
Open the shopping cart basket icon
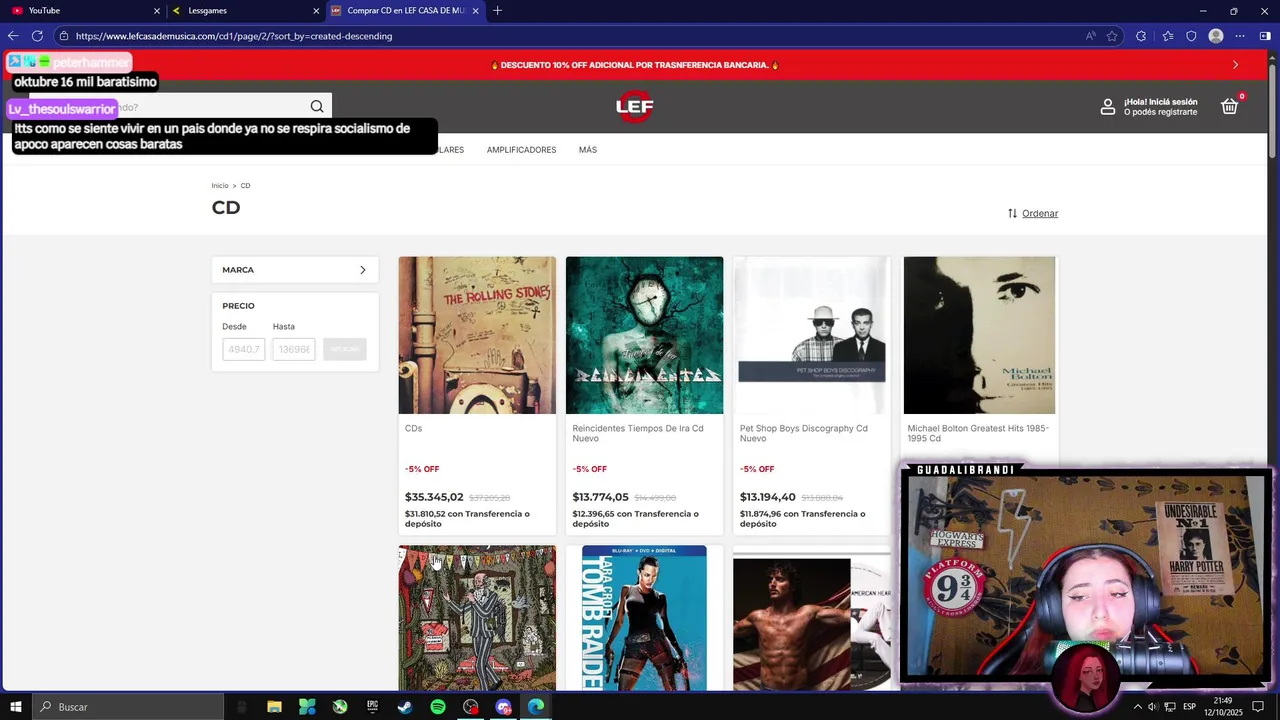(x=1230, y=106)
